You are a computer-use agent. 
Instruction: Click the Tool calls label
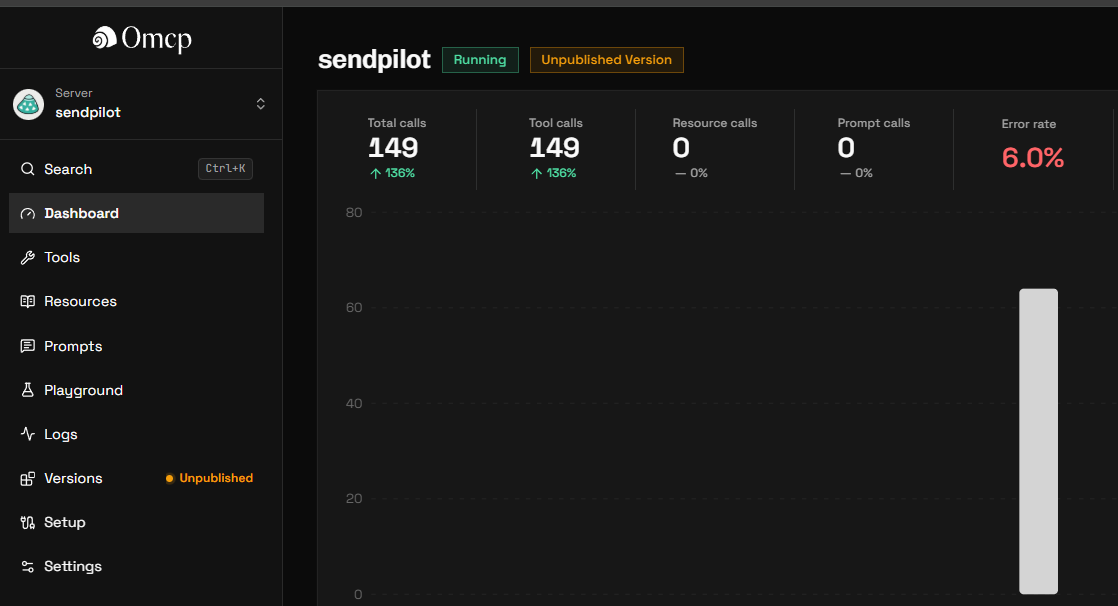tap(555, 123)
